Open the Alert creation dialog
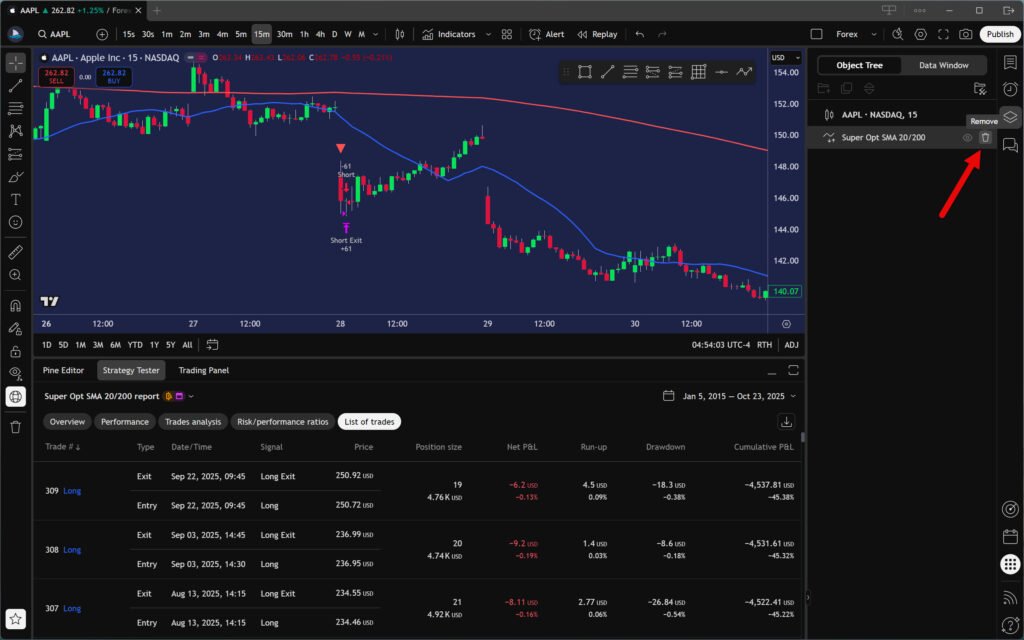Screen dimensions: 1024x640 coord(547,34)
